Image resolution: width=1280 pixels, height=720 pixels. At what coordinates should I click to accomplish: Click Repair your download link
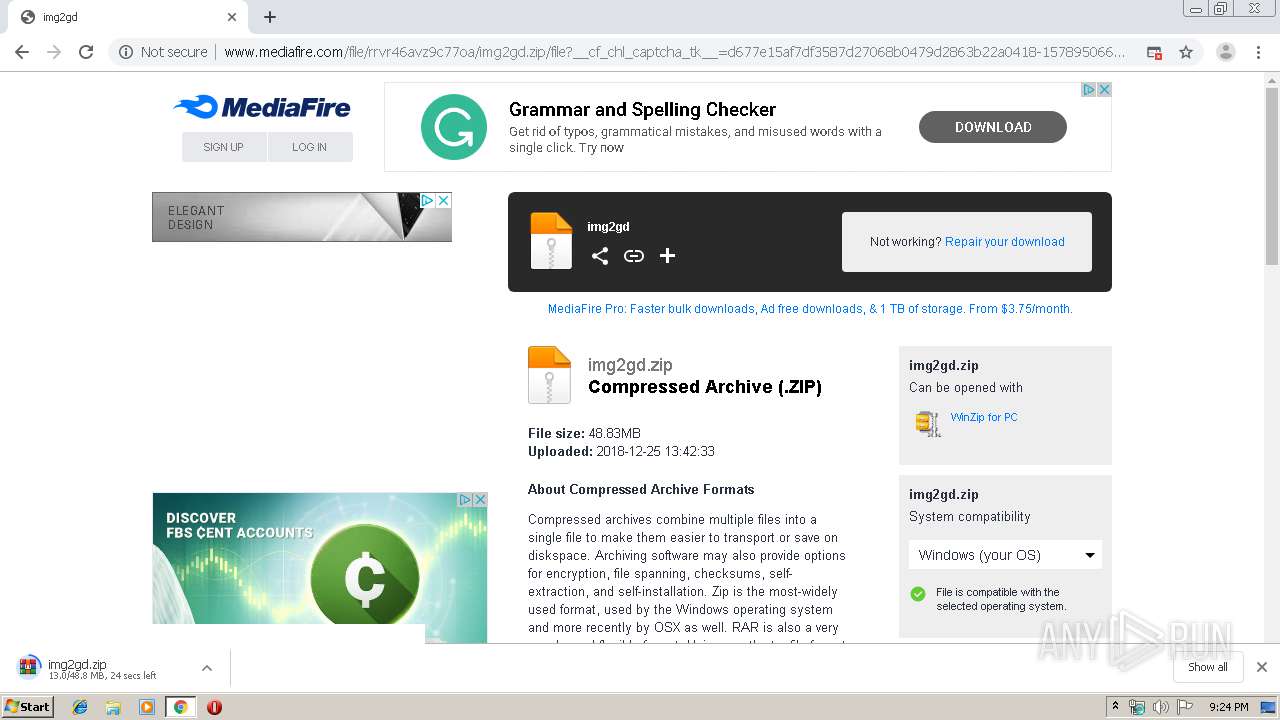(x=1005, y=242)
